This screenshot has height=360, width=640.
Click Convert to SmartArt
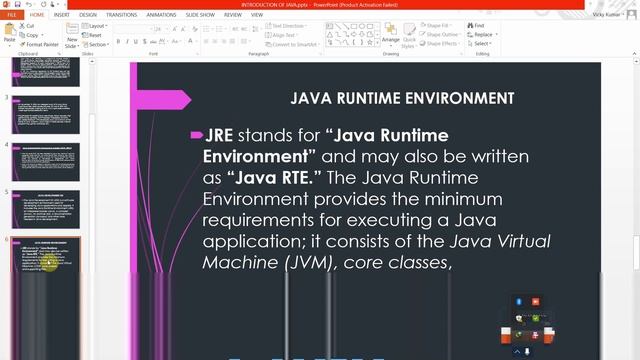(x=292, y=44)
